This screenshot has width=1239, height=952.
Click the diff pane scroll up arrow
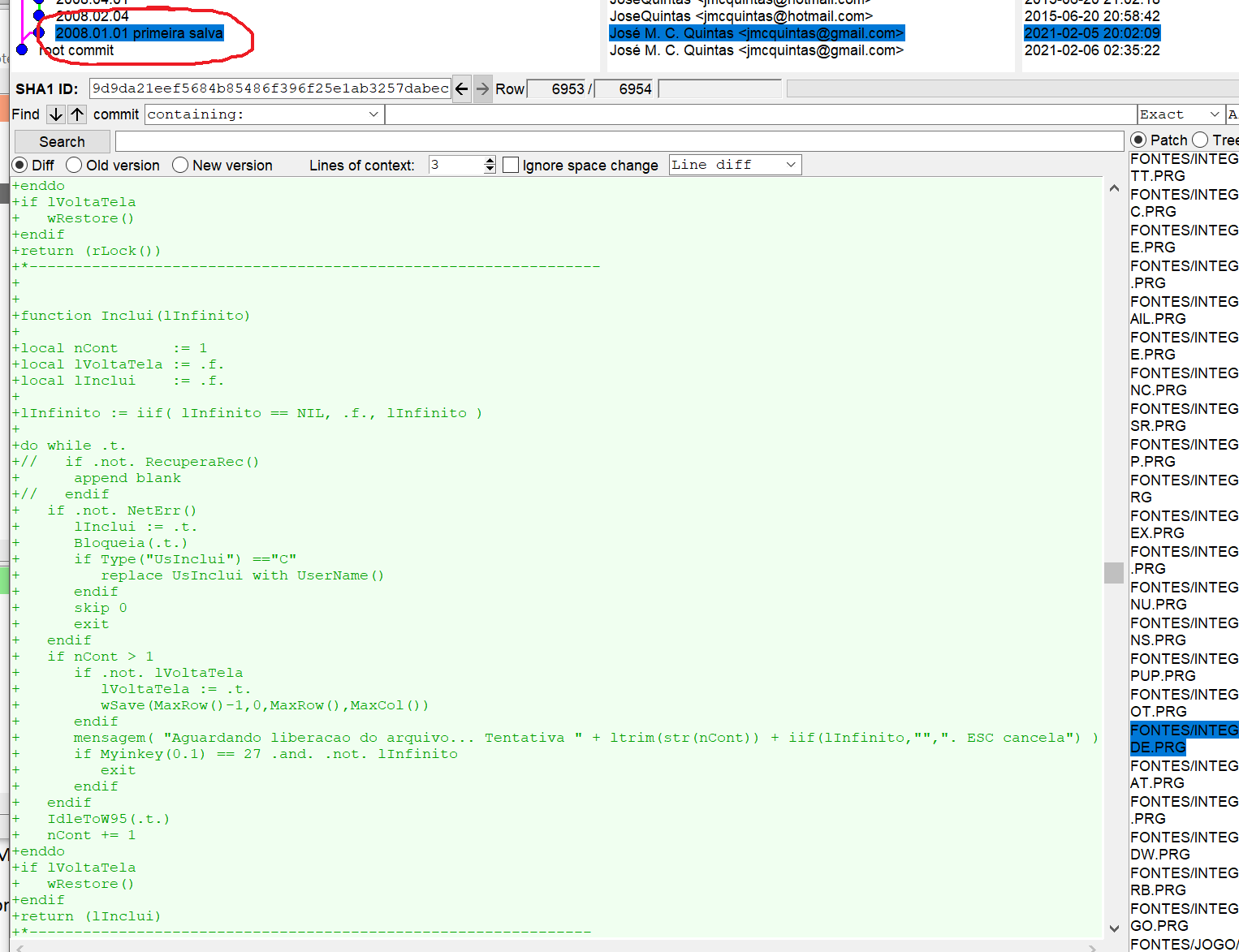click(x=1114, y=188)
